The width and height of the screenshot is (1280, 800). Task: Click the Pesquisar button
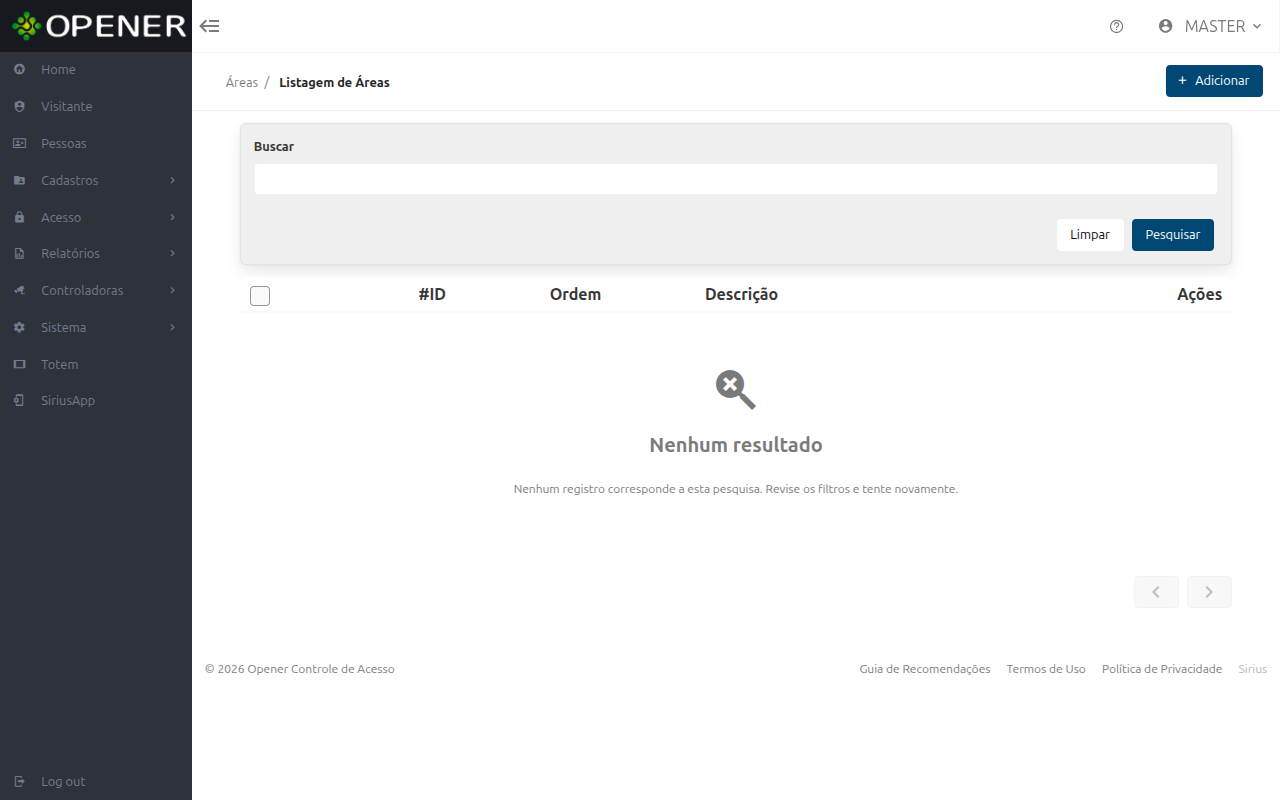coord(1173,235)
